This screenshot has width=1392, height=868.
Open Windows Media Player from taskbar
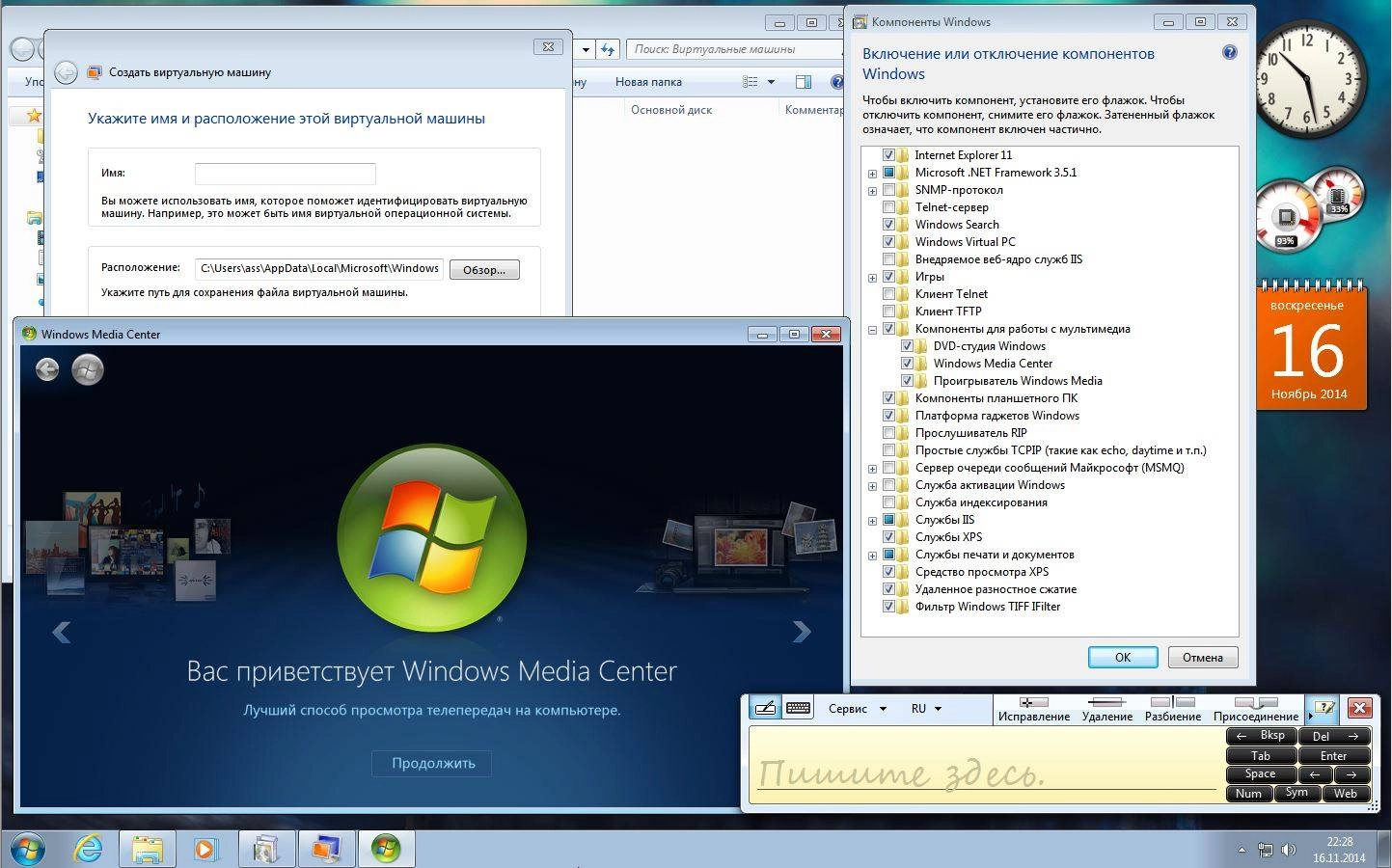click(205, 849)
